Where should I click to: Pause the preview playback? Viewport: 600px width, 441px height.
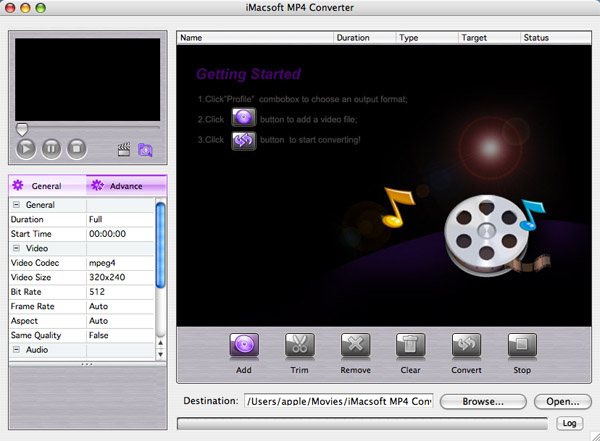pyautogui.click(x=51, y=149)
